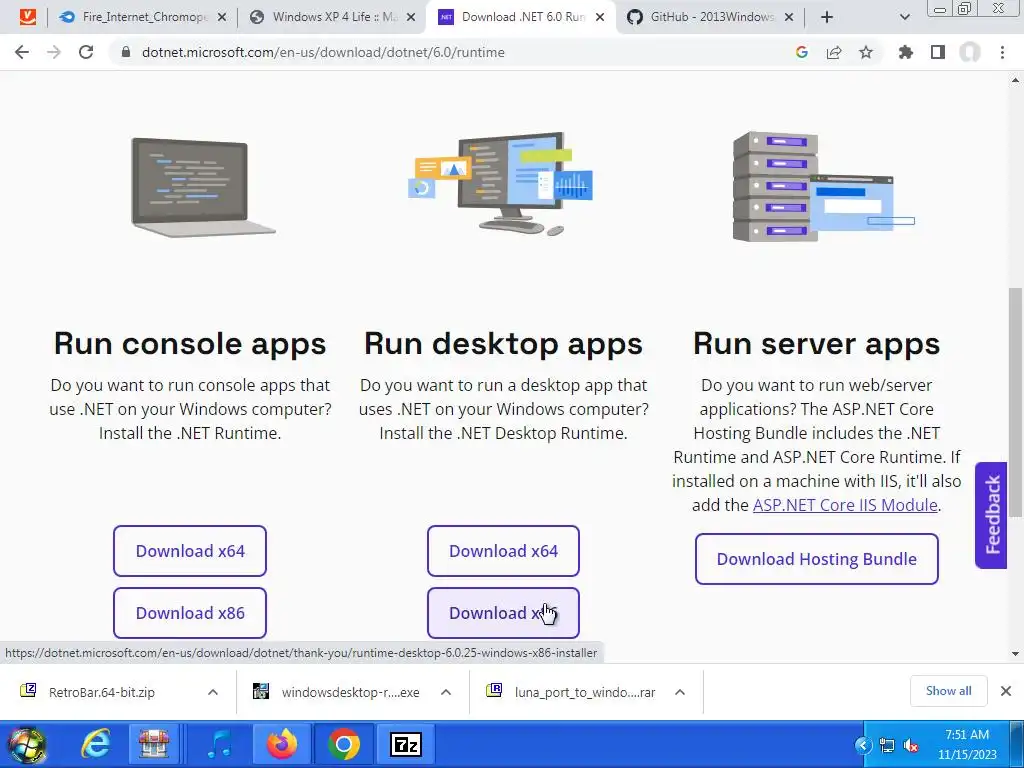This screenshot has height=768, width=1024.
Task: Expand options for windowsdesktop exe download
Action: click(446, 692)
